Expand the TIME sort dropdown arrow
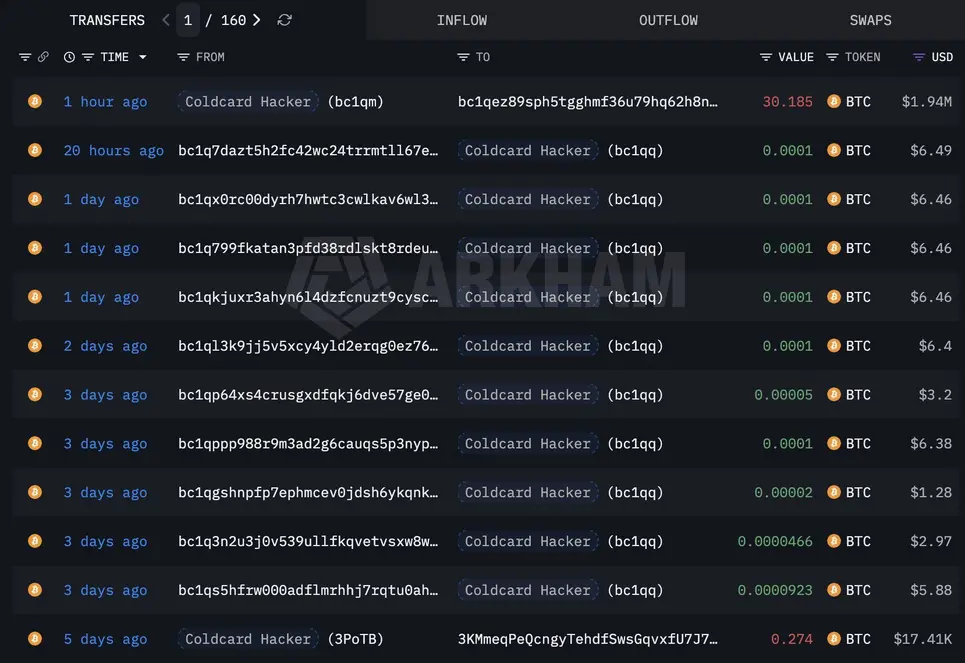Image resolution: width=965 pixels, height=663 pixels. (143, 57)
